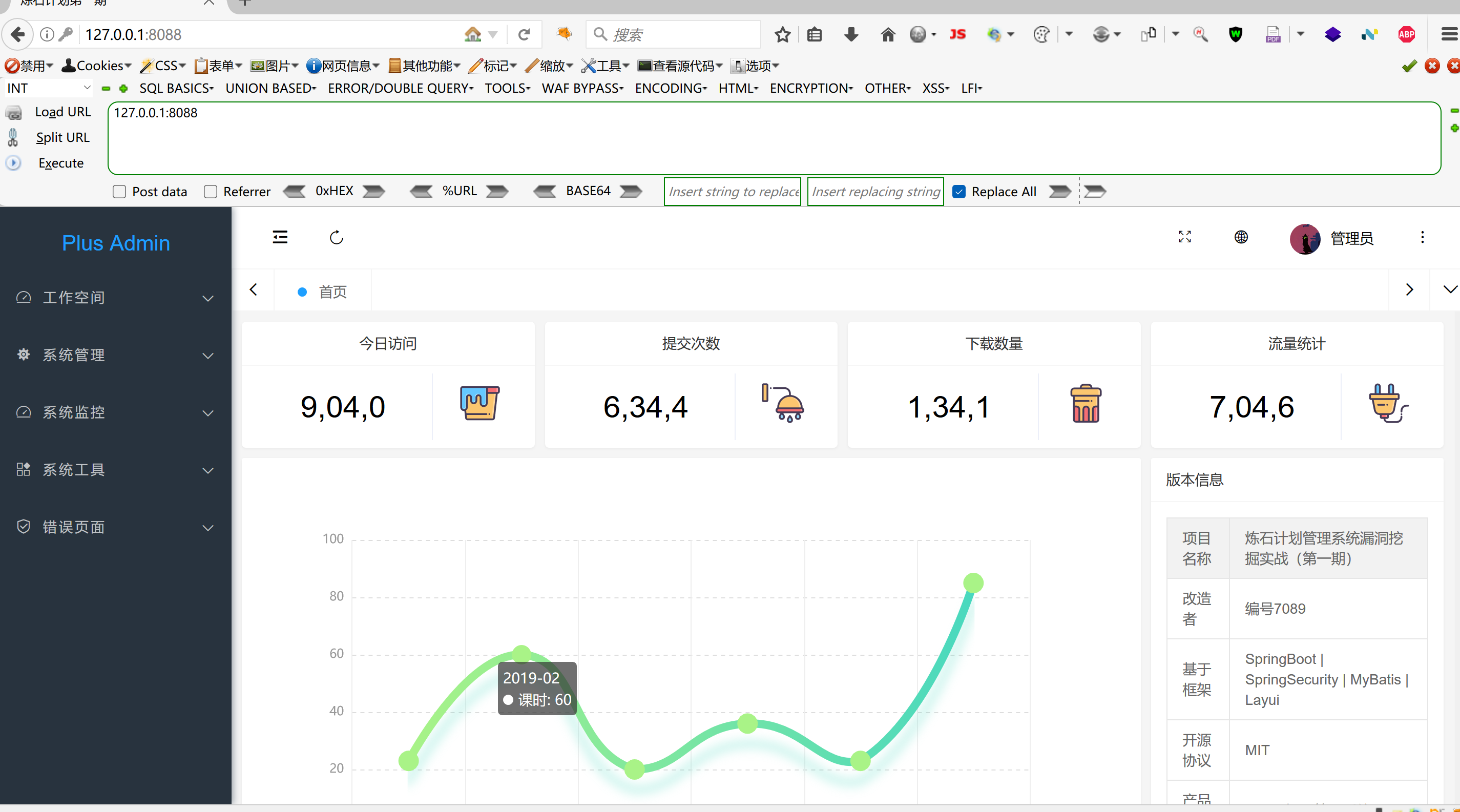Check the Referrer checkbox
Screen dimensions: 1460x812
click(x=210, y=192)
